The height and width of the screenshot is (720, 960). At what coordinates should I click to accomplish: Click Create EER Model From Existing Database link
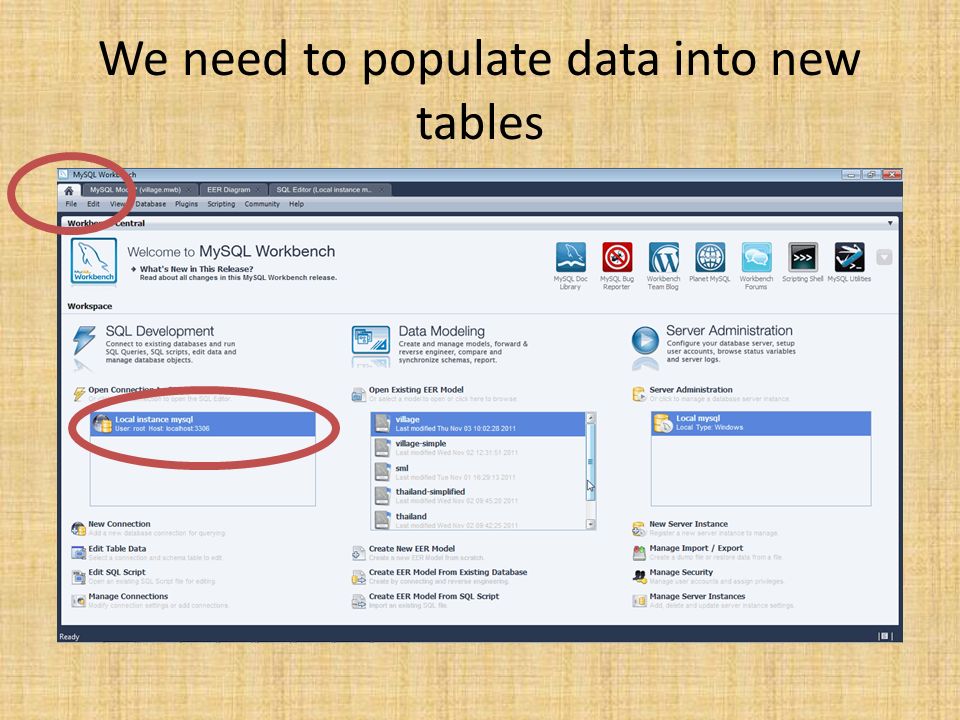[x=448, y=572]
